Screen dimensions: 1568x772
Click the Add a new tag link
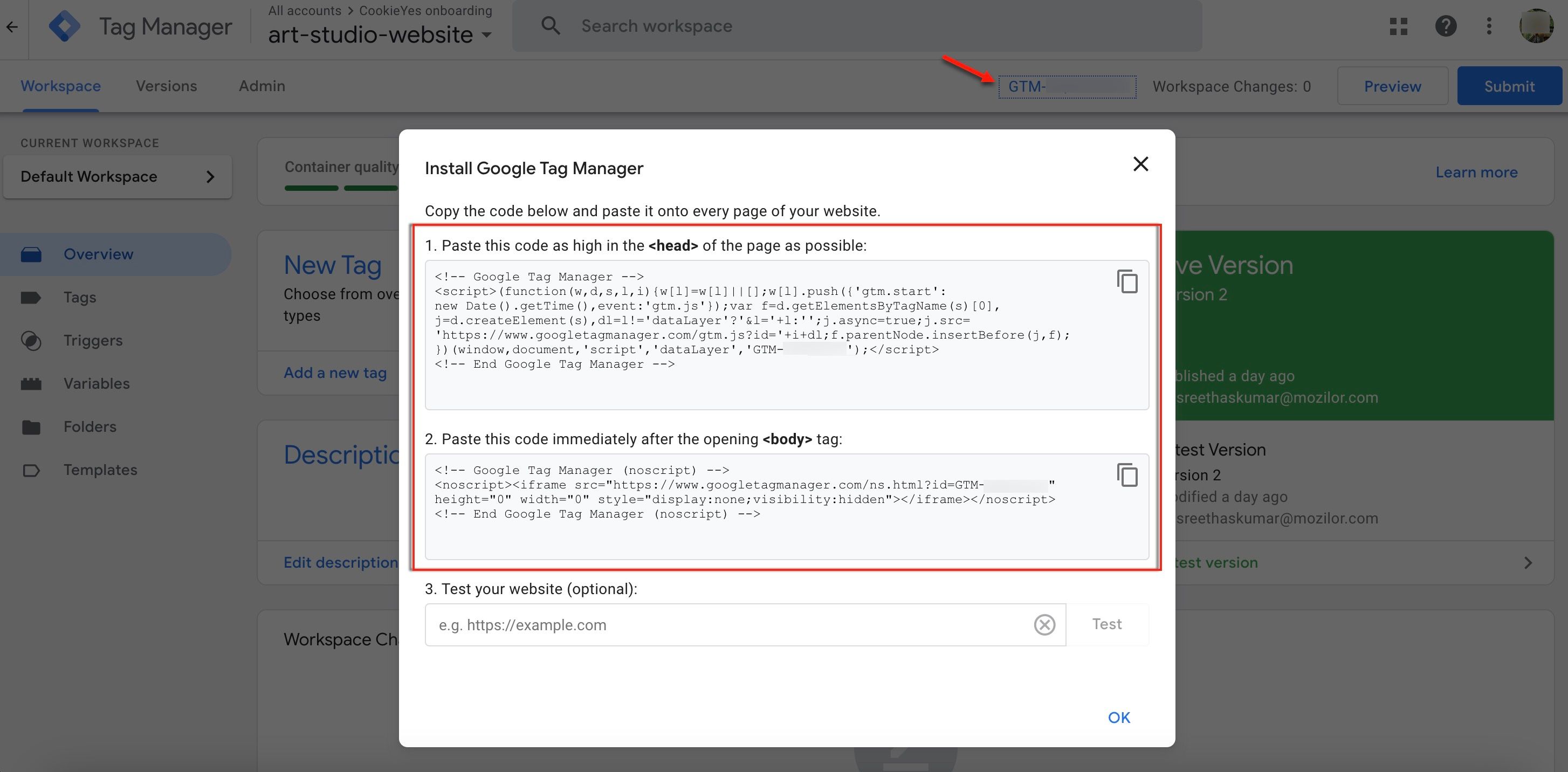click(x=335, y=373)
